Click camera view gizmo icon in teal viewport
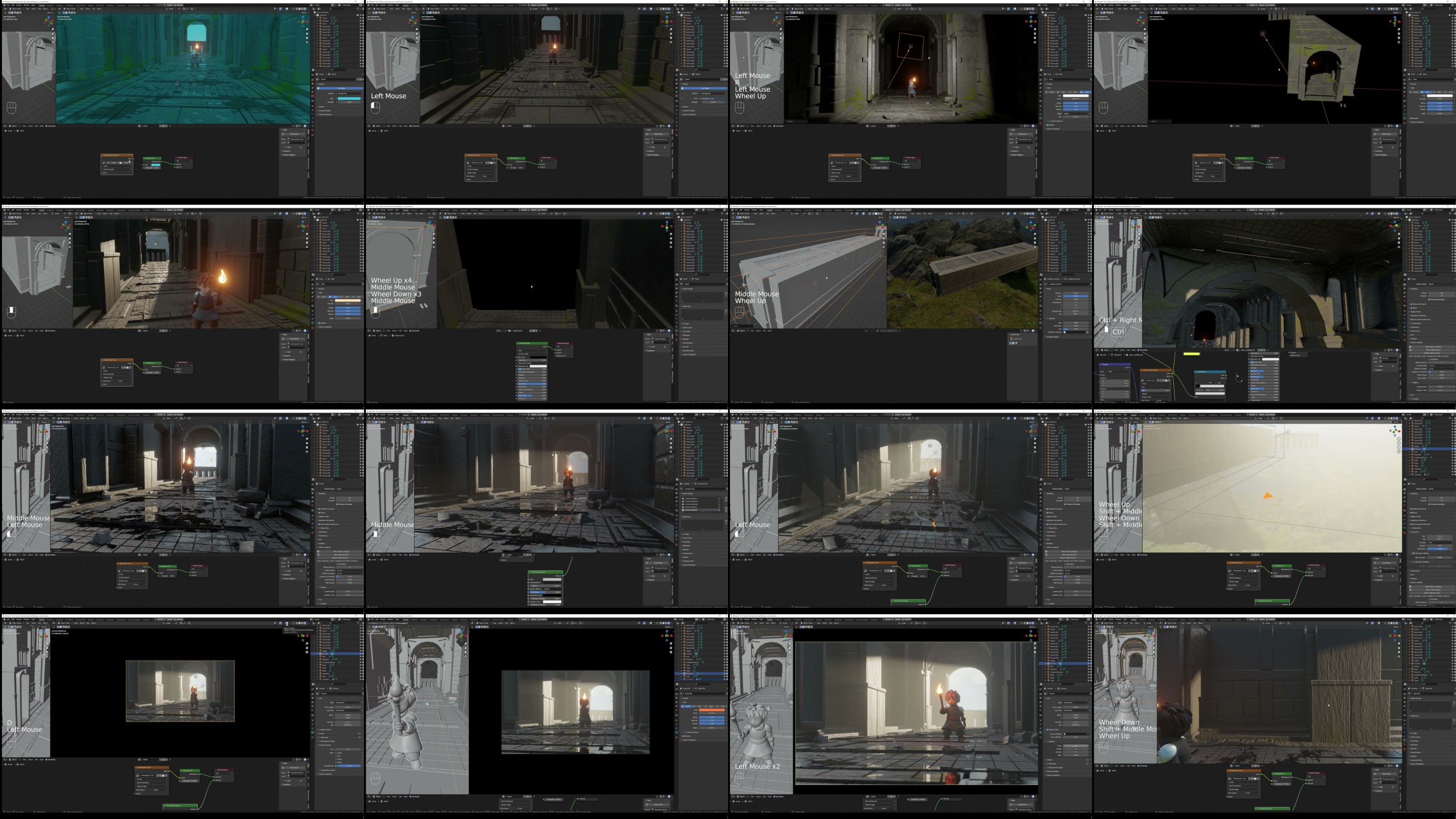Screen dimensions: 1456x819 tap(308, 38)
